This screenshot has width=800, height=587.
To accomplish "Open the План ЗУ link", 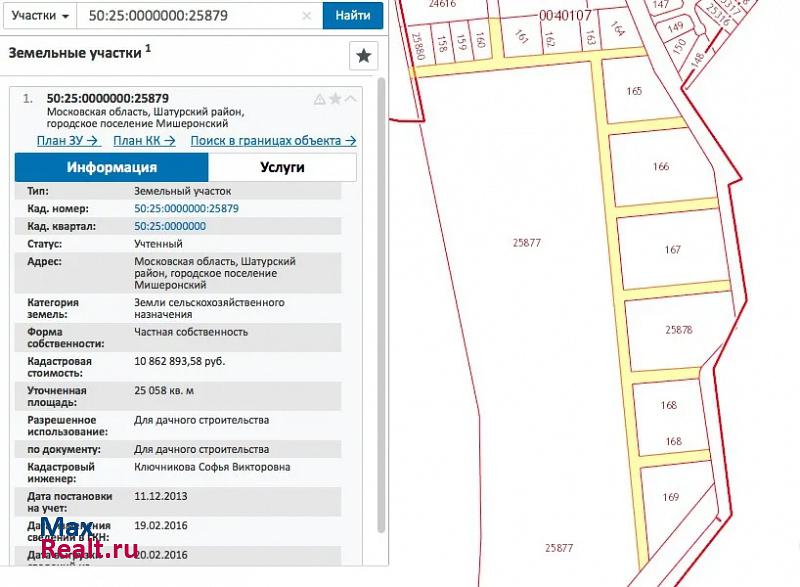I will click(x=67, y=141).
